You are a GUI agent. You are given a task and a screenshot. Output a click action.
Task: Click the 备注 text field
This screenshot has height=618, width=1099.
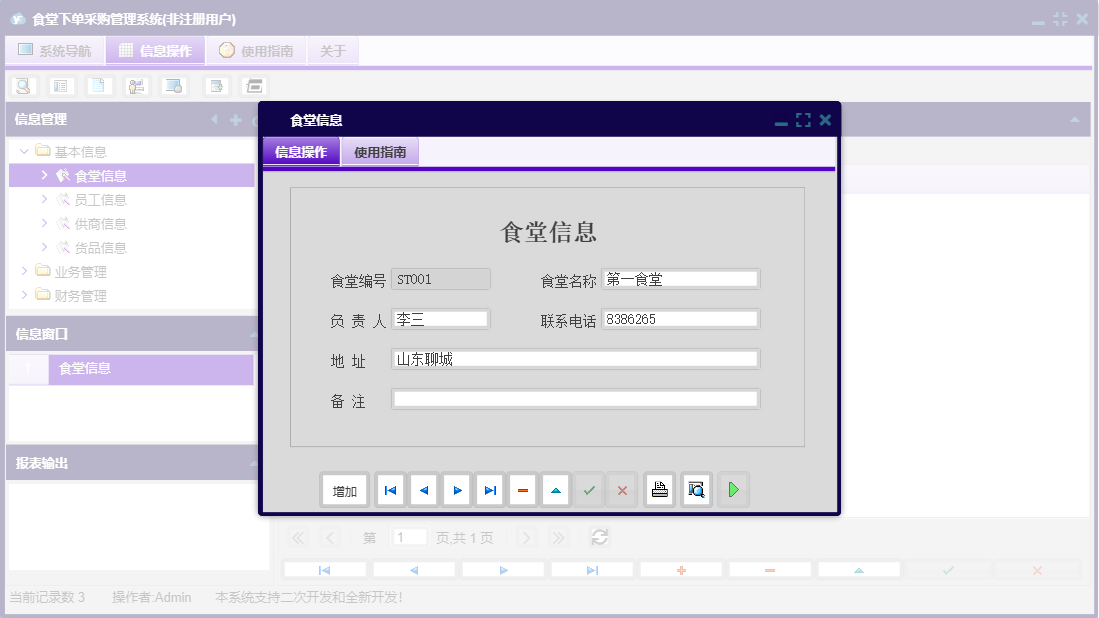(575, 399)
